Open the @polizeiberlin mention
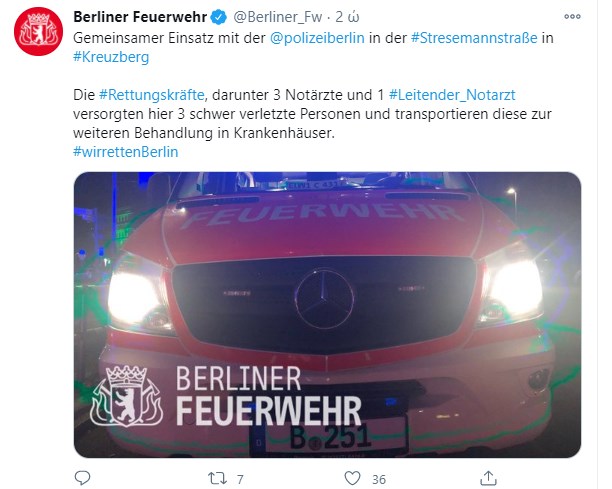Image resolution: width=612 pixels, height=489 pixels. pos(317,38)
